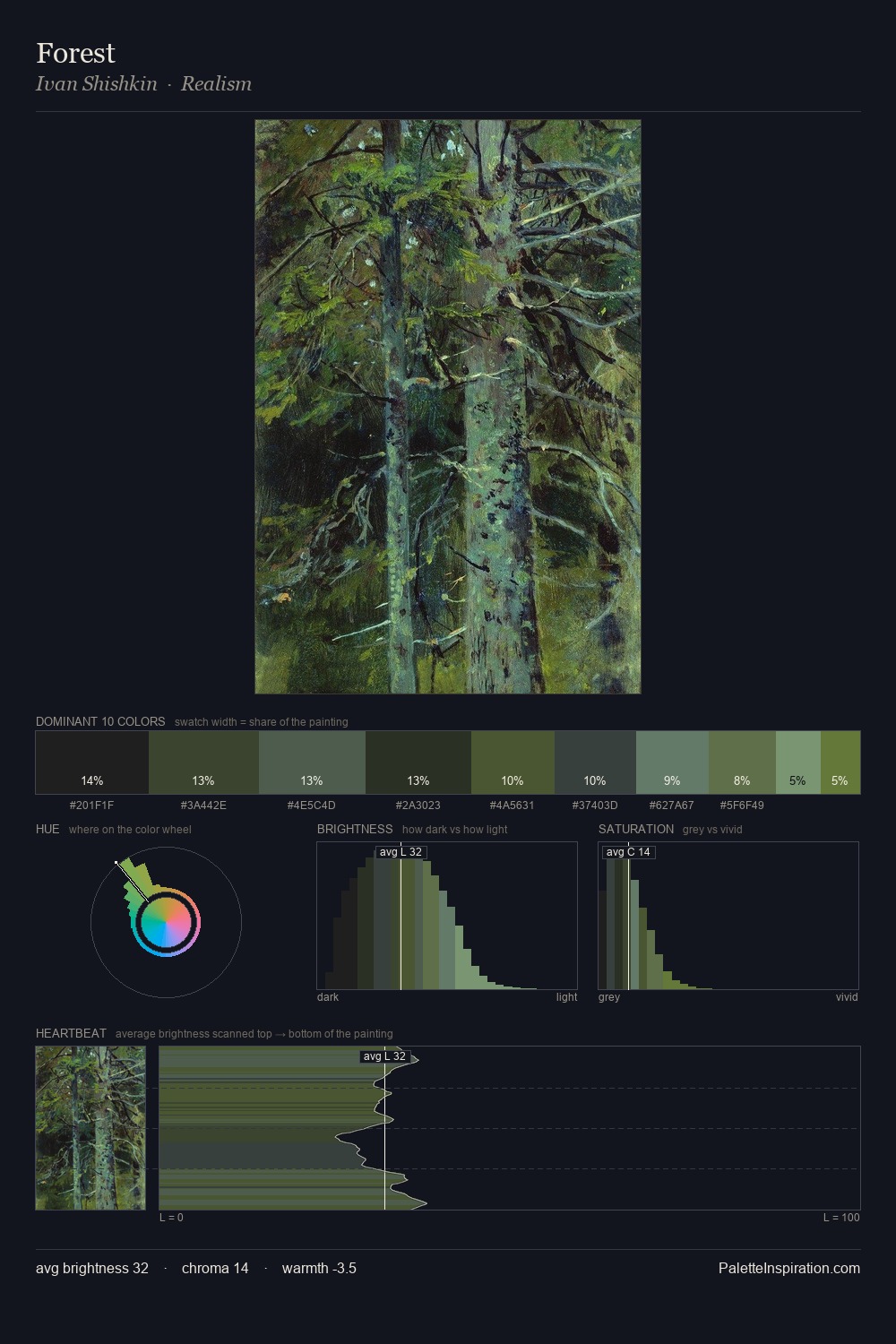Click the 'HUE' section heading
The image size is (896, 1344).
pyautogui.click(x=47, y=829)
